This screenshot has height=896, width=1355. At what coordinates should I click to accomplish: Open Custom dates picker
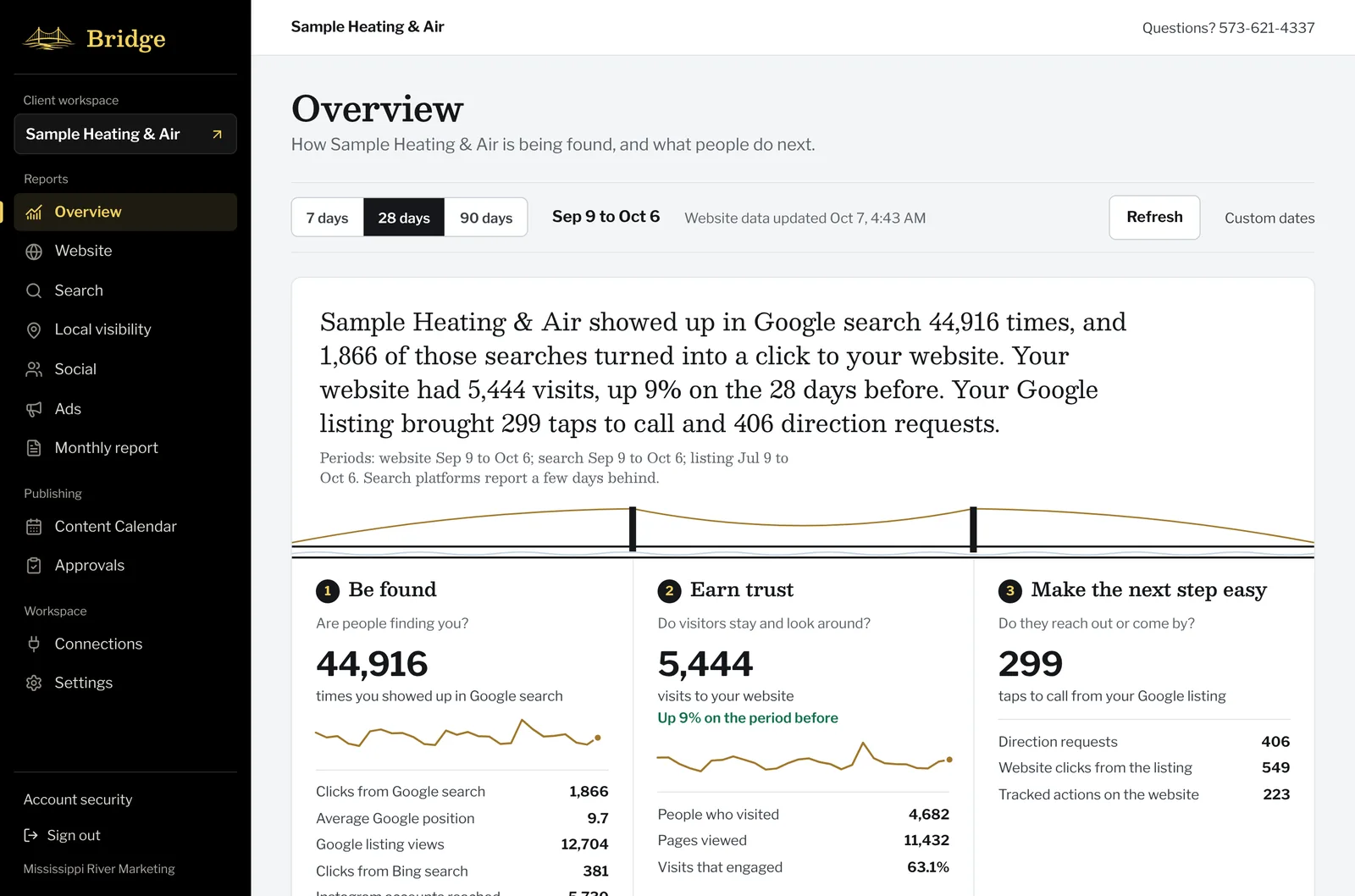point(1269,218)
